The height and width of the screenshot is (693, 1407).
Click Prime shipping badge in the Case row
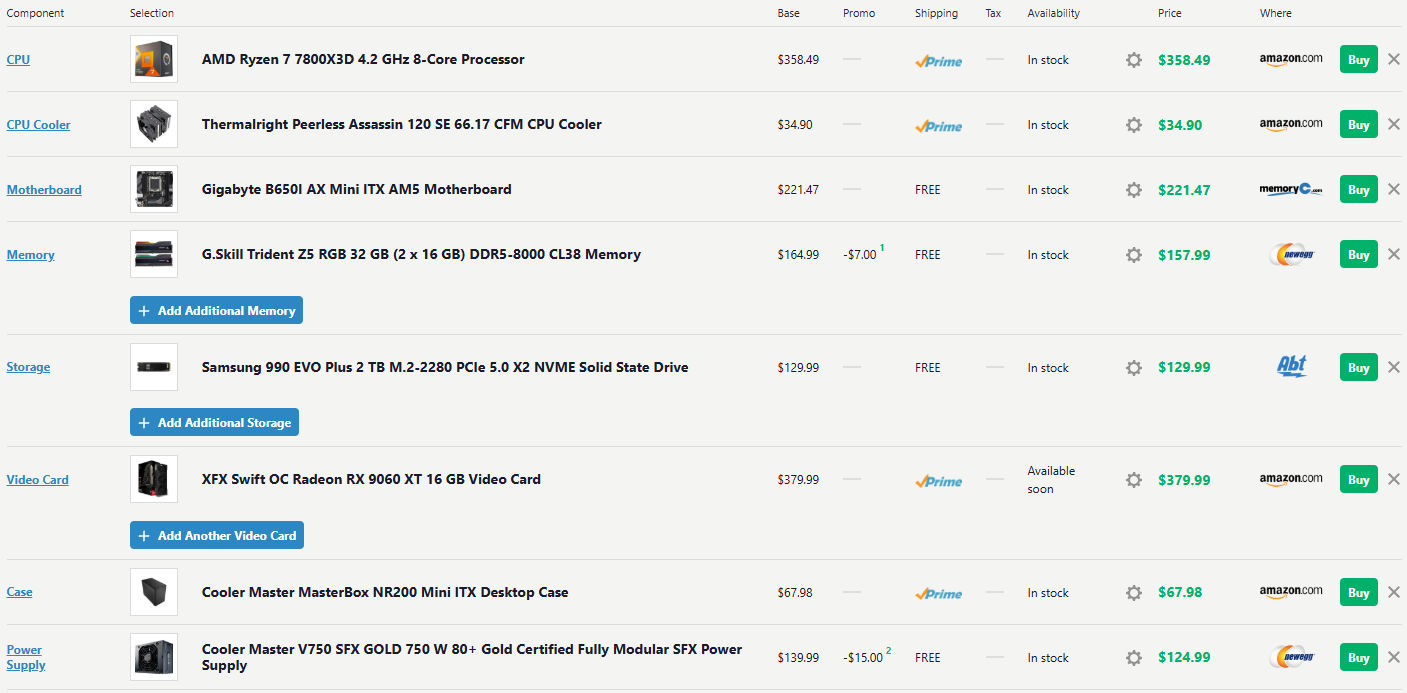pyautogui.click(x=938, y=594)
